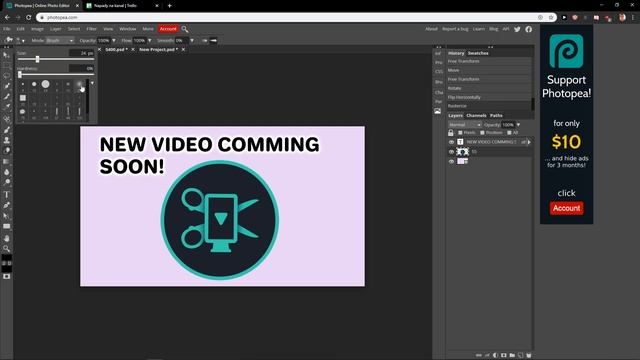The image size is (640, 360).
Task: Select the Rectangle Select tool
Action: pyautogui.click(x=7, y=65)
